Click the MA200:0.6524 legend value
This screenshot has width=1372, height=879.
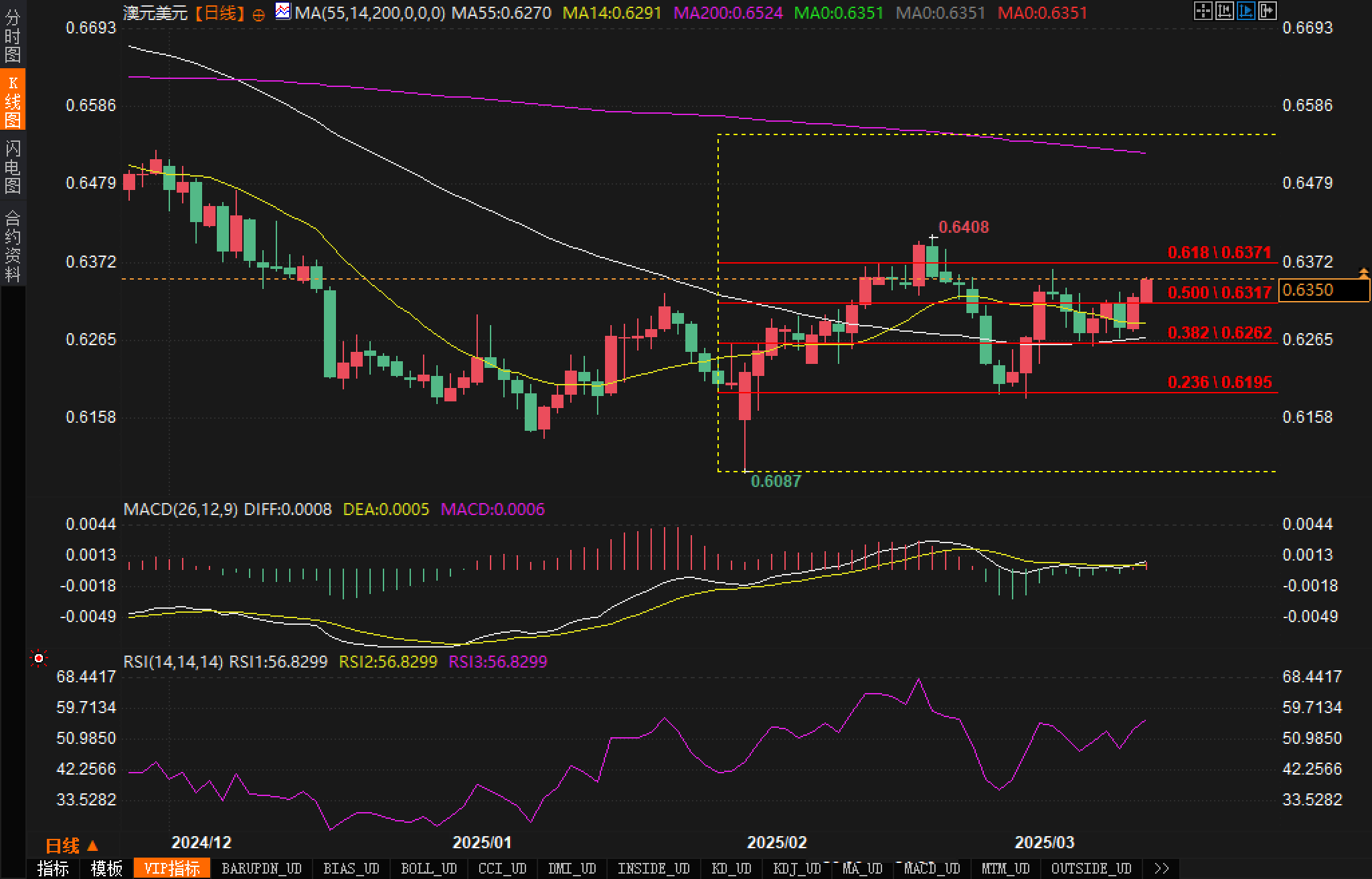[728, 13]
